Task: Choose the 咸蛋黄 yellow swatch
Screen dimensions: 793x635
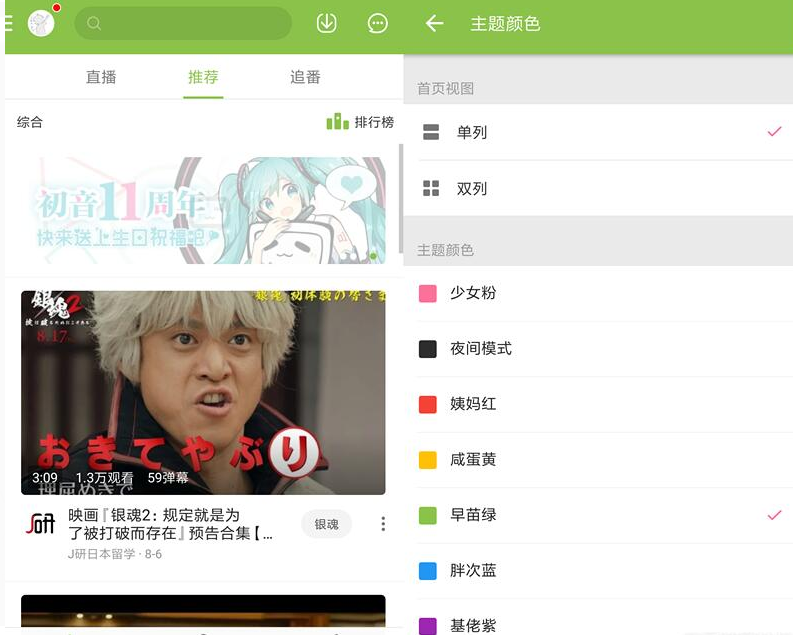Action: click(428, 460)
